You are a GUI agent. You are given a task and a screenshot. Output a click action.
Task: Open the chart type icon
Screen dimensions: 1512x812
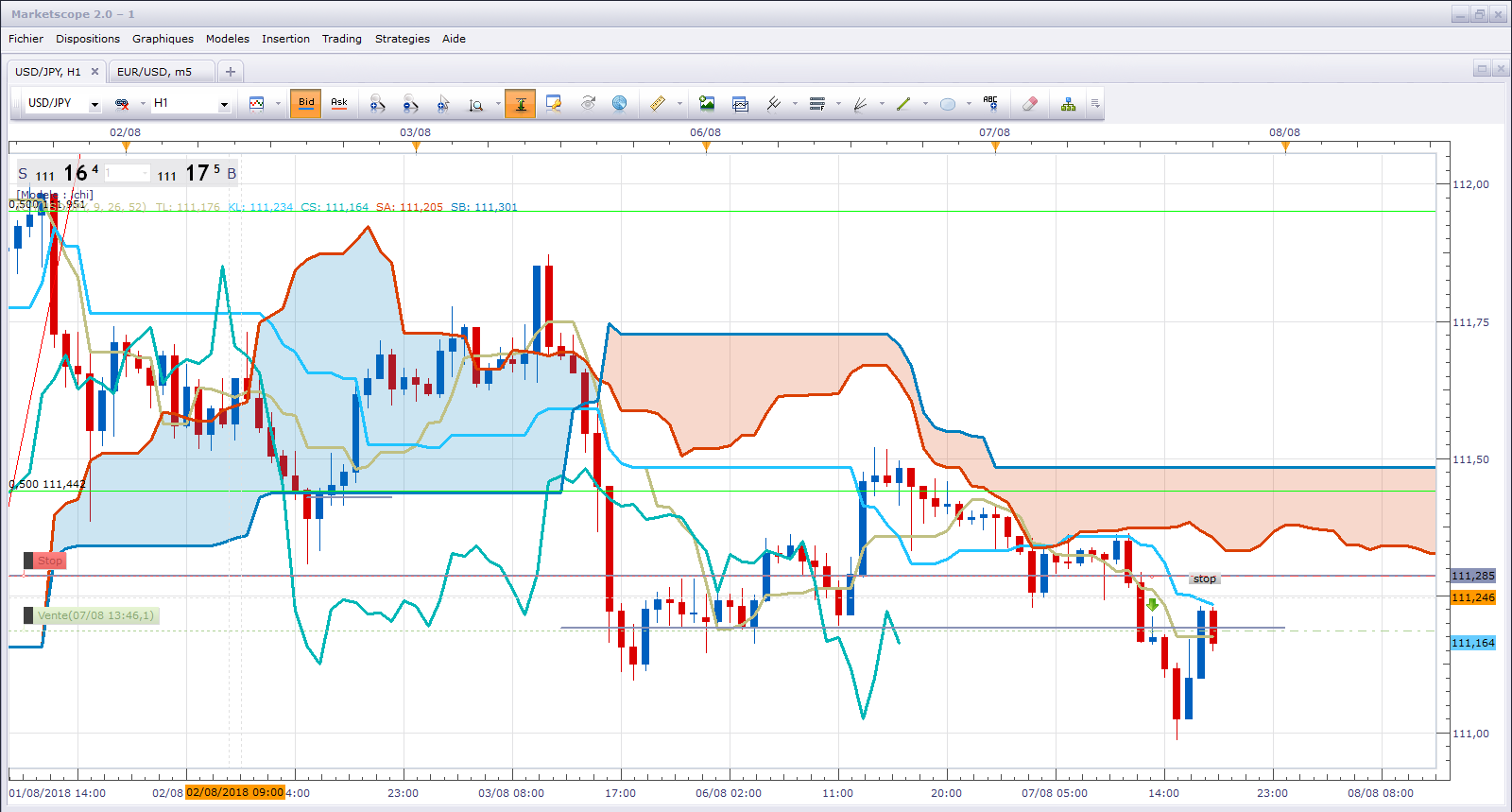pyautogui.click(x=256, y=104)
